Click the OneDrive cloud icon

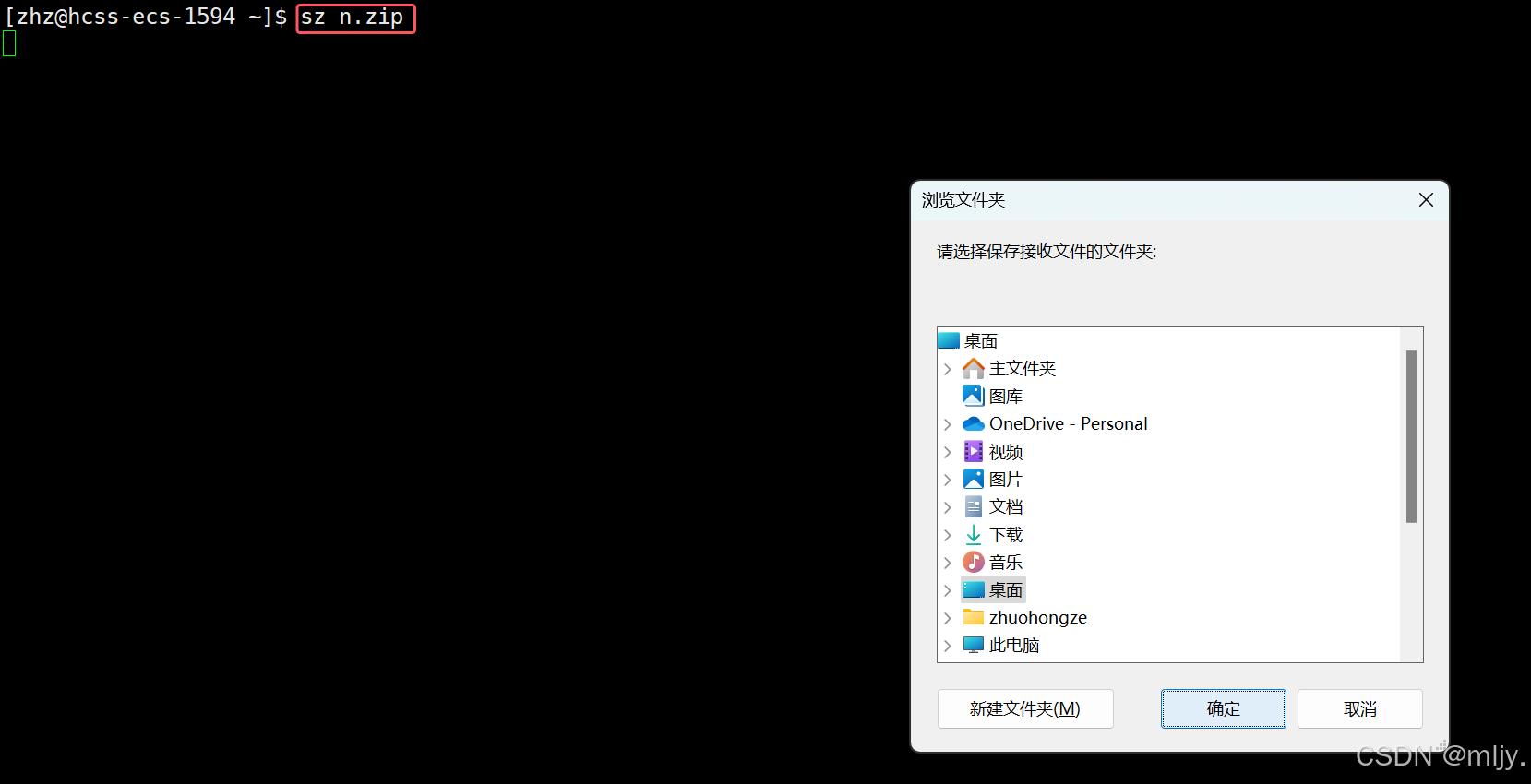click(974, 423)
